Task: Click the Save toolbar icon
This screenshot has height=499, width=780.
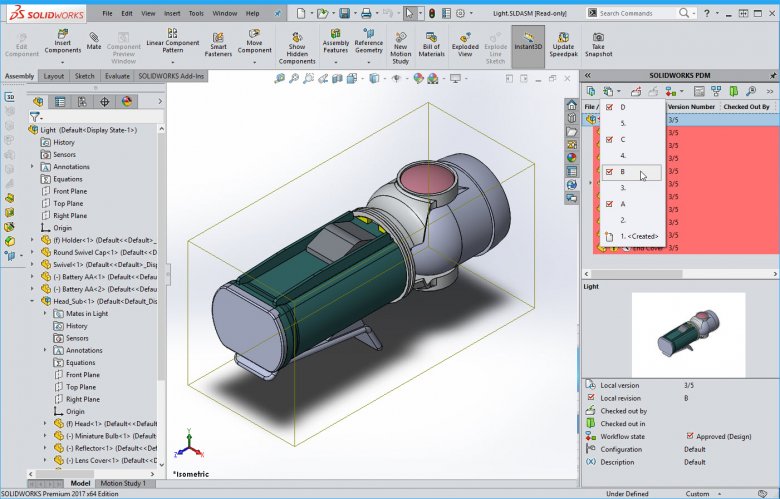Action: (344, 13)
